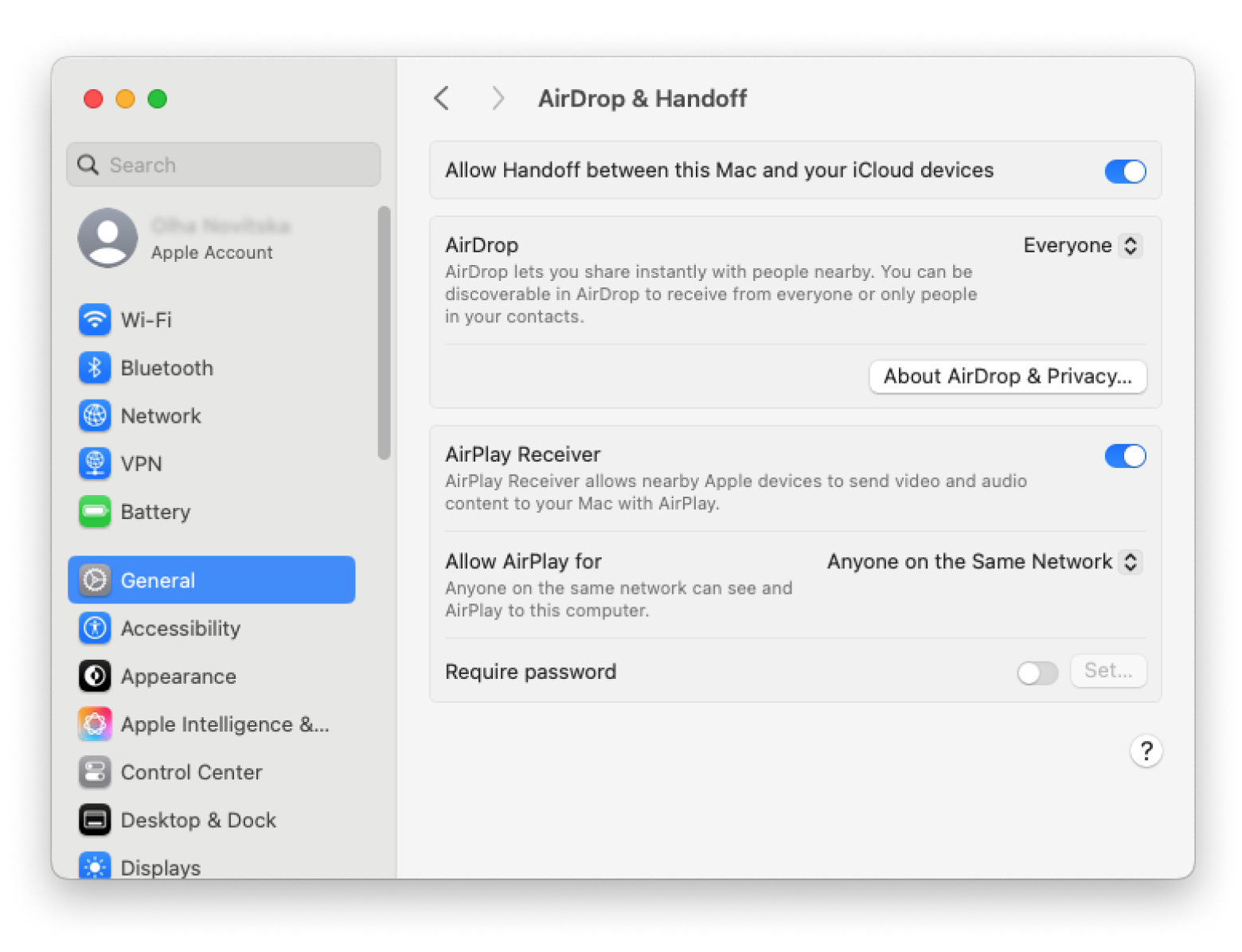Go forward with the right chevron
This screenshot has width=1242, height=952.
pyautogui.click(x=498, y=99)
